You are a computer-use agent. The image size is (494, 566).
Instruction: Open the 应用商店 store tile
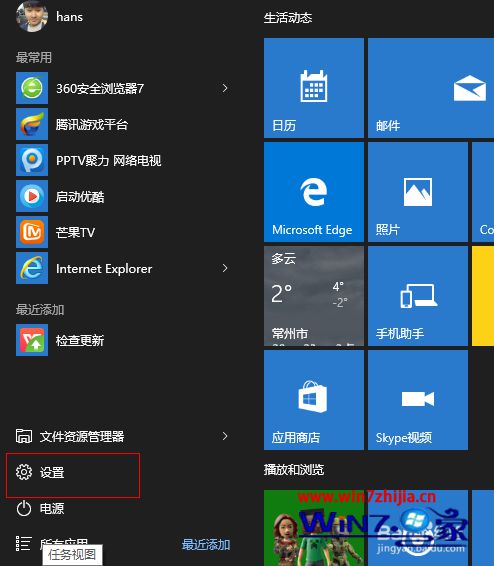pyautogui.click(x=314, y=400)
